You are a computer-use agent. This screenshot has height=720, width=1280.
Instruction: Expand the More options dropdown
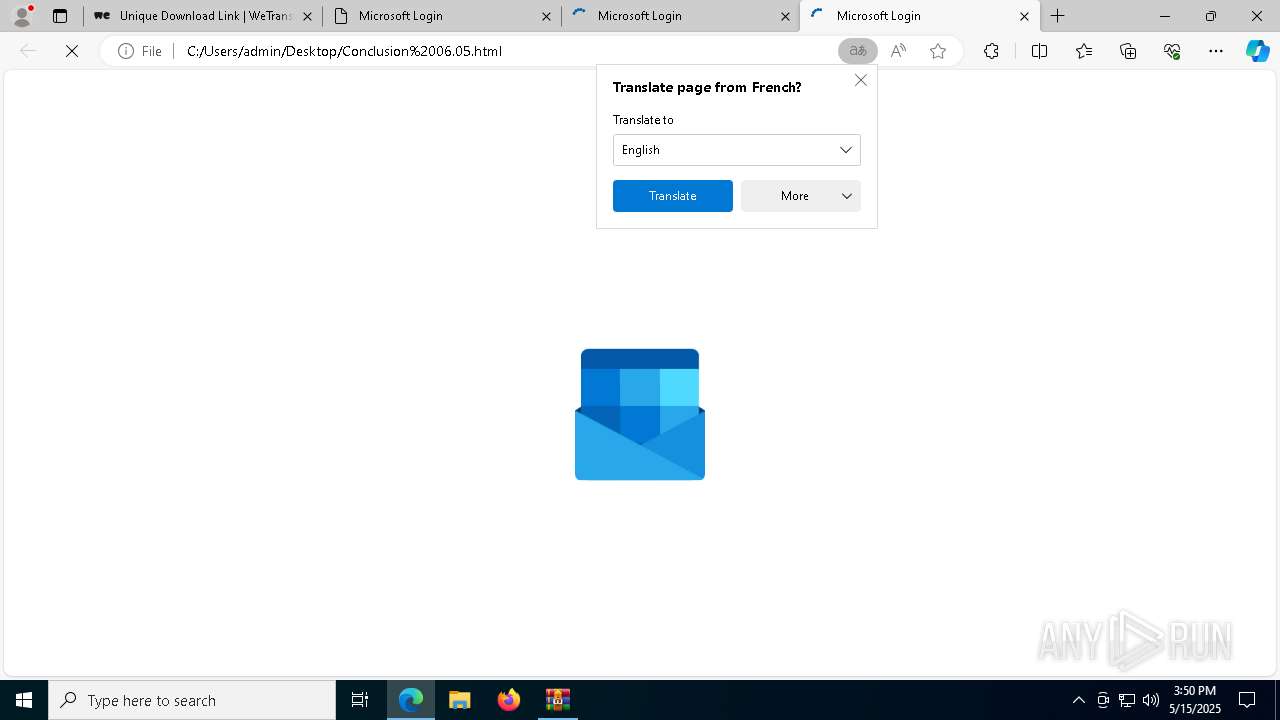[x=801, y=196]
